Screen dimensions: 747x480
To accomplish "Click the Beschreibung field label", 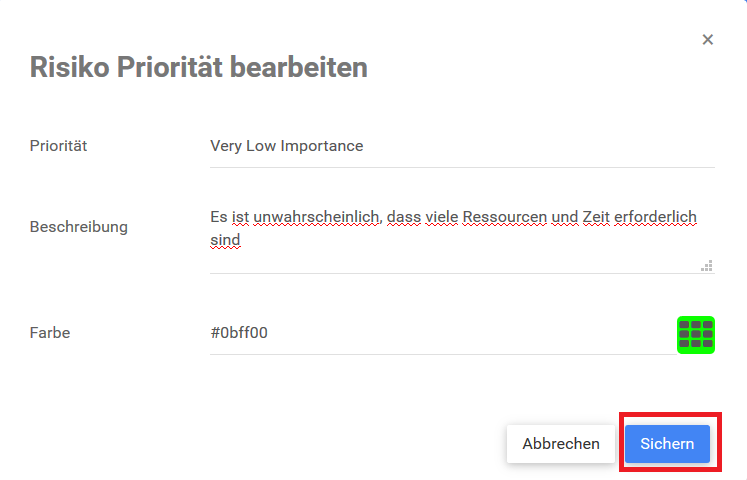I will [79, 227].
